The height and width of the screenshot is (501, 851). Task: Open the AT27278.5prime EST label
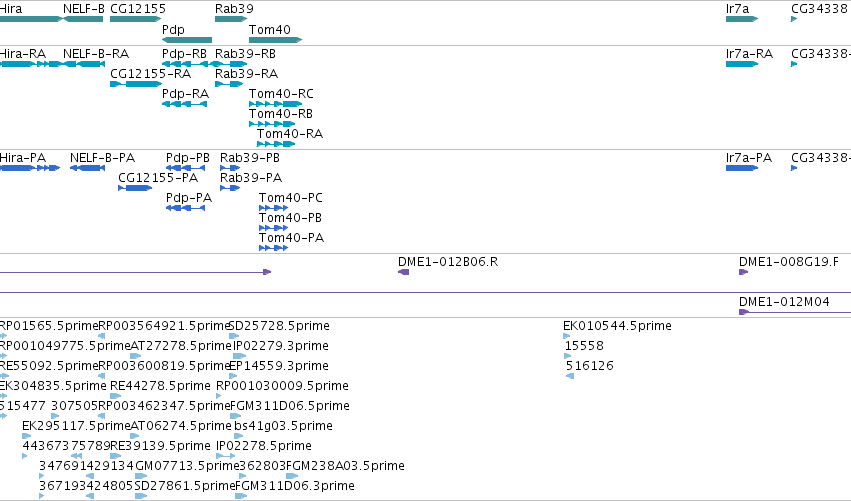181,346
